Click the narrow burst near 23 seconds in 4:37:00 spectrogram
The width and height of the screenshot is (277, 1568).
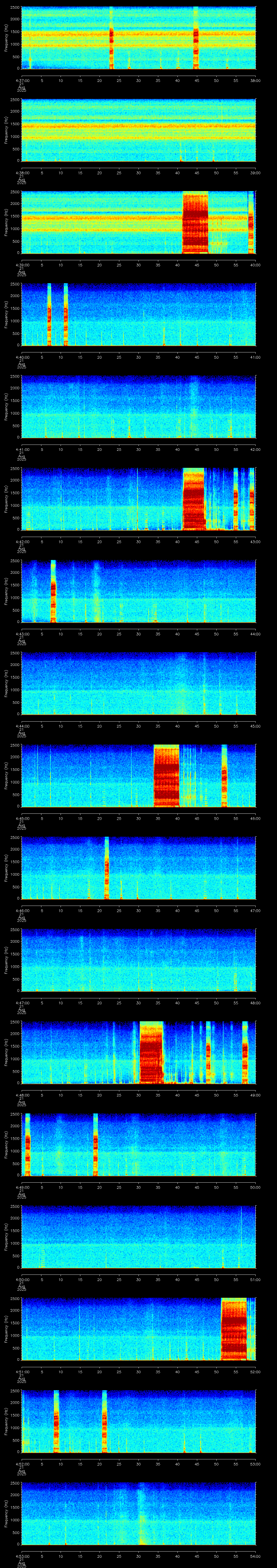(x=111, y=38)
